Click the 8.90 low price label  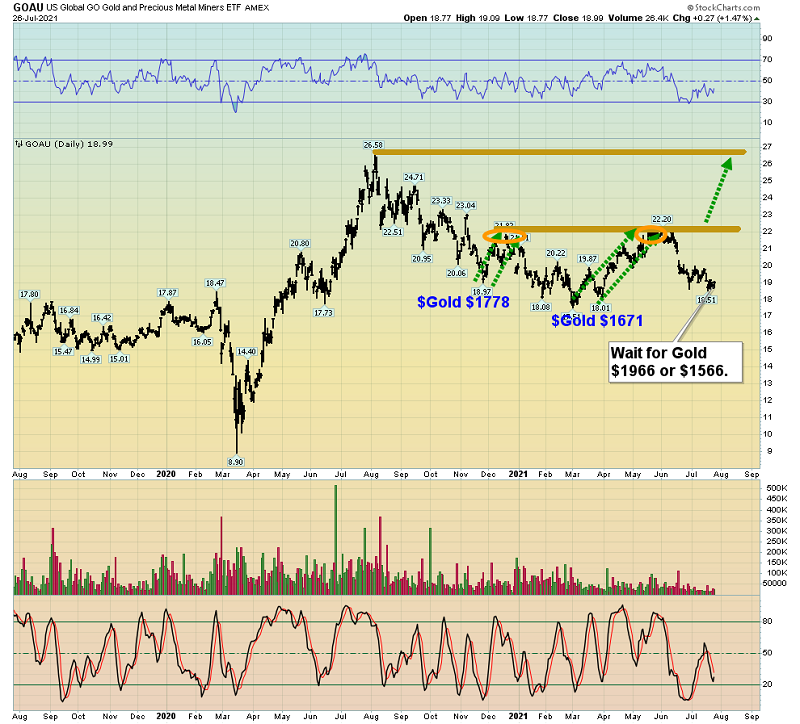coord(236,462)
